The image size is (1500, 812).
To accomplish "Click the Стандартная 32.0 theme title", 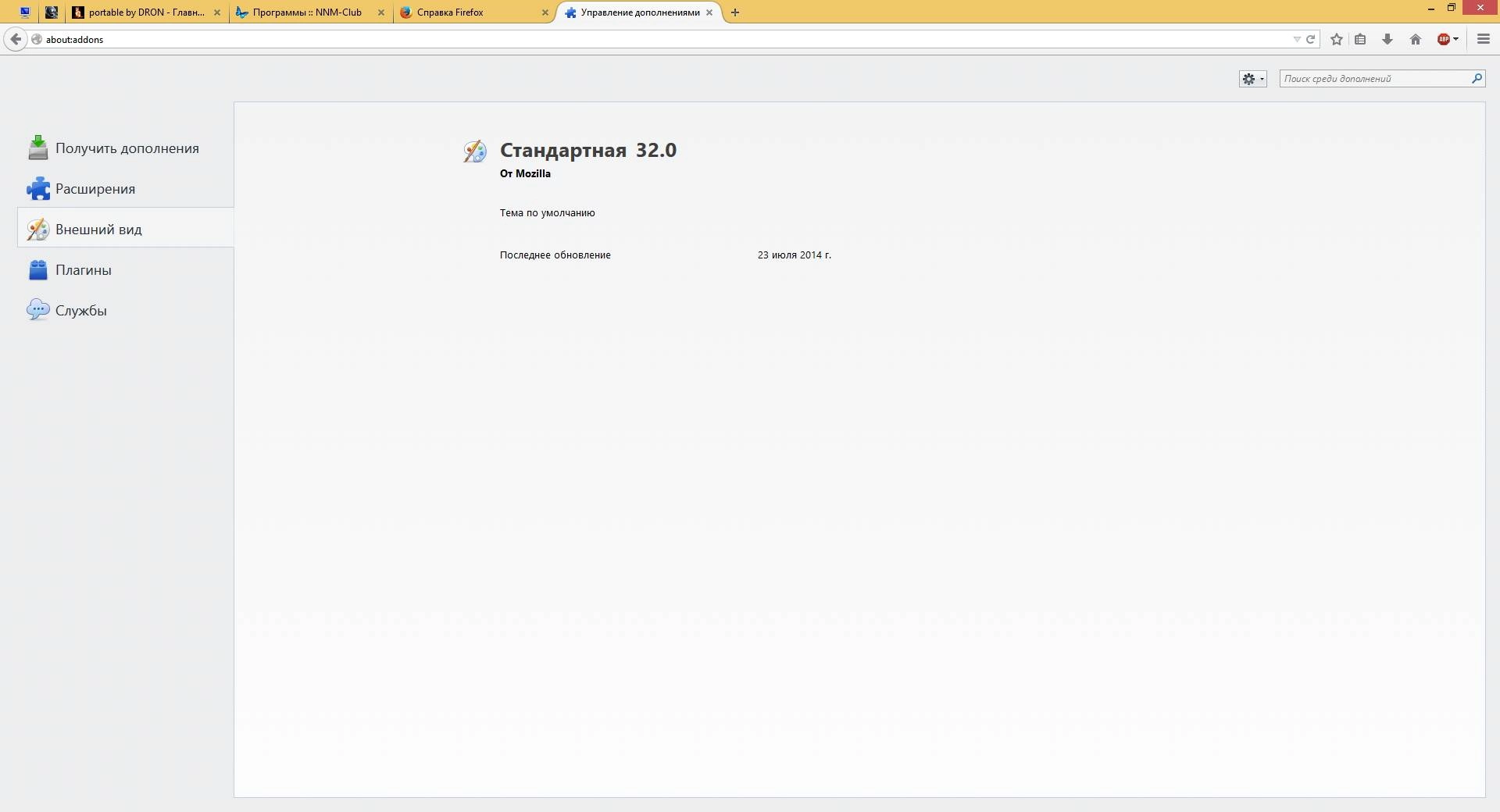I will (588, 150).
